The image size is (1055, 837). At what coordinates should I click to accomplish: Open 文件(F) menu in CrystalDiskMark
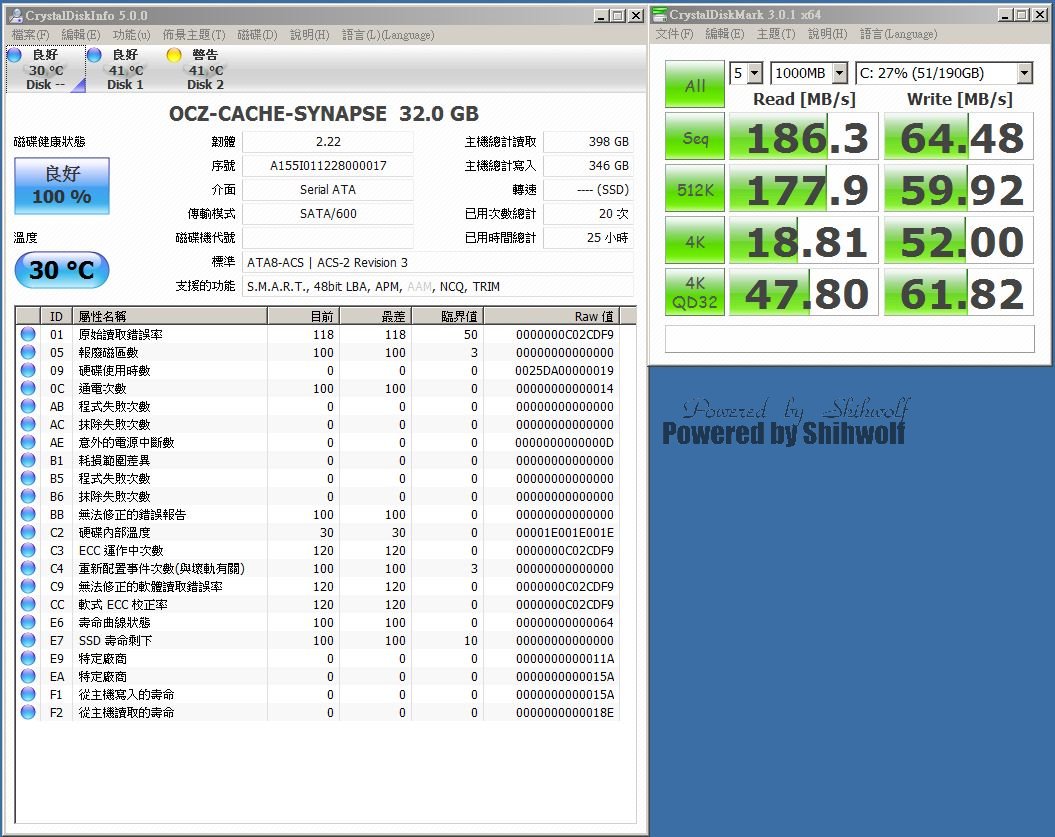click(674, 34)
